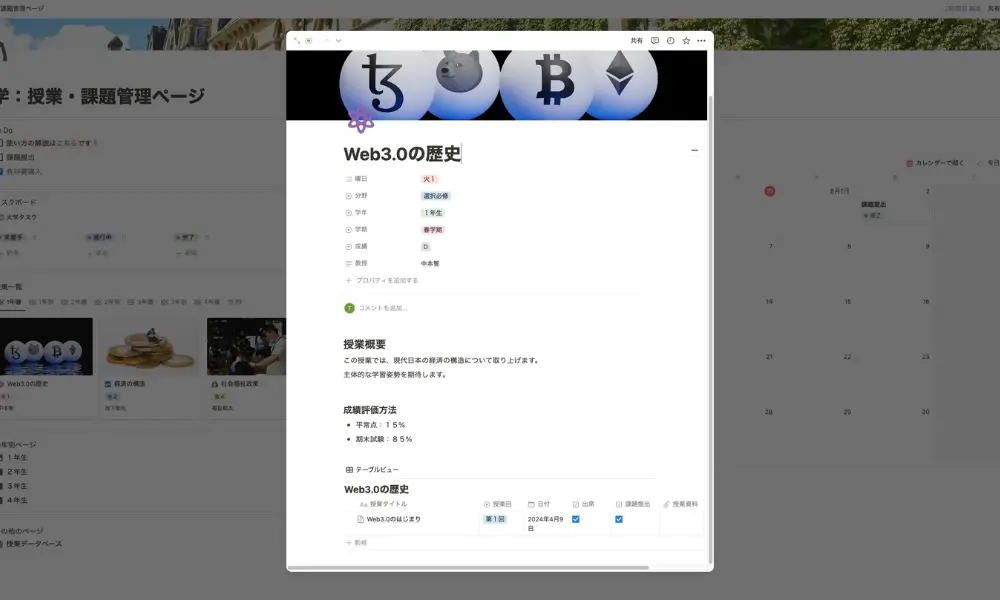This screenshot has width=1000, height=600.
Task: Click the page icon beside Web3.0のはじまり
Action: [360, 520]
